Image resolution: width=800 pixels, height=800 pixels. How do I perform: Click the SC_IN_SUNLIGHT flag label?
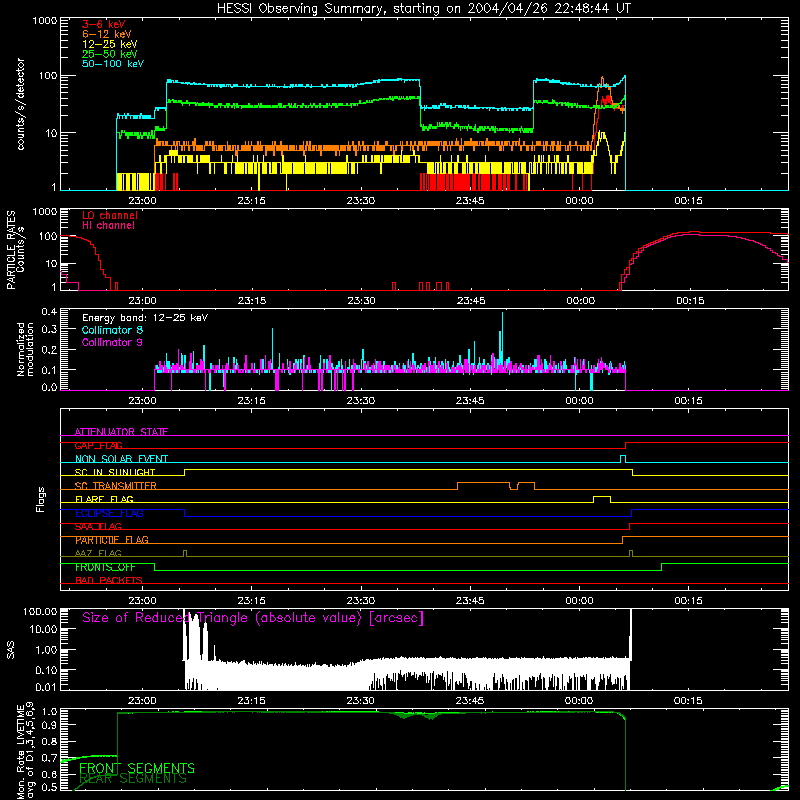115,472
